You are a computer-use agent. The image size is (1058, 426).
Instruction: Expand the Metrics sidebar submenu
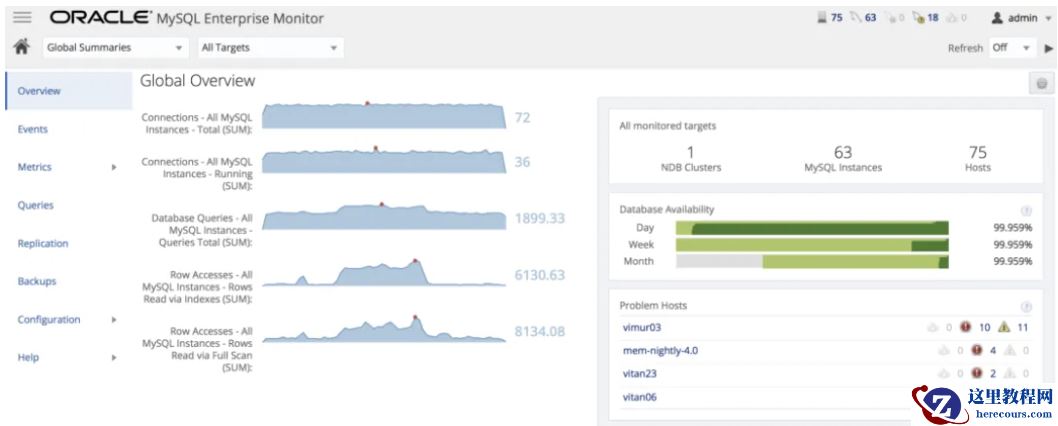tap(113, 168)
